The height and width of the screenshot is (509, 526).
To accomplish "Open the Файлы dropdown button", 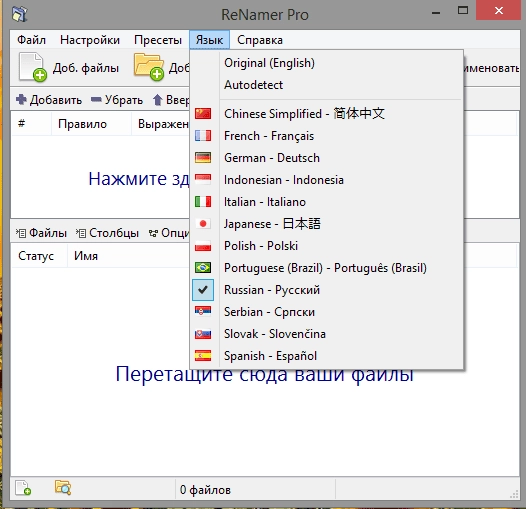I will (41, 233).
